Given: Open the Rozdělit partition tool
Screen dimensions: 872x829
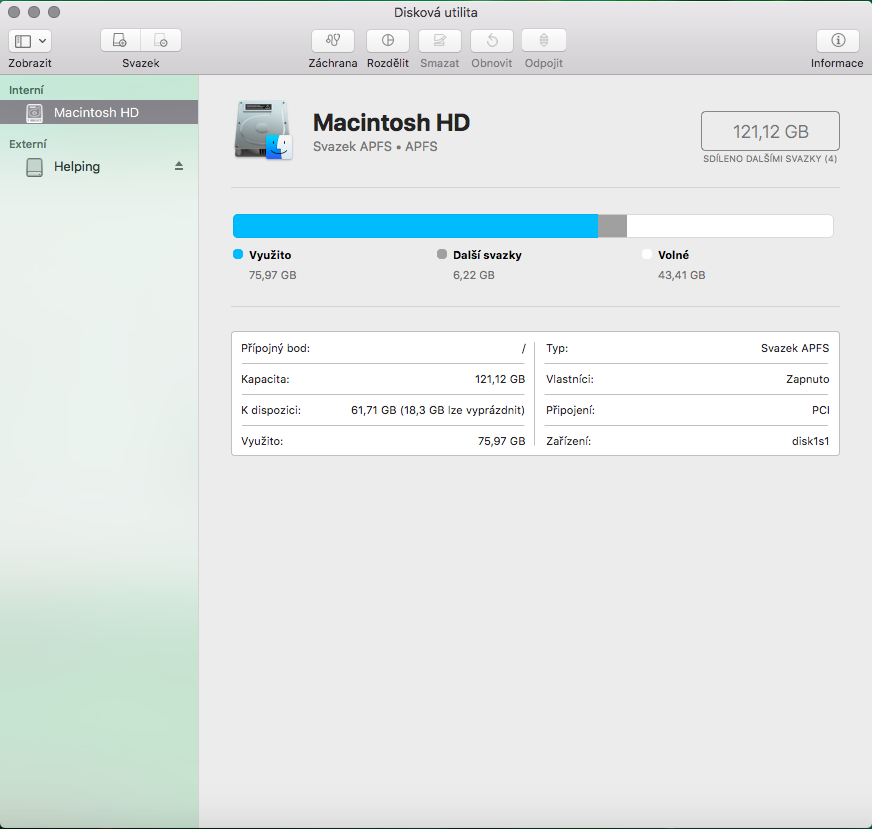Looking at the screenshot, I should (x=388, y=41).
